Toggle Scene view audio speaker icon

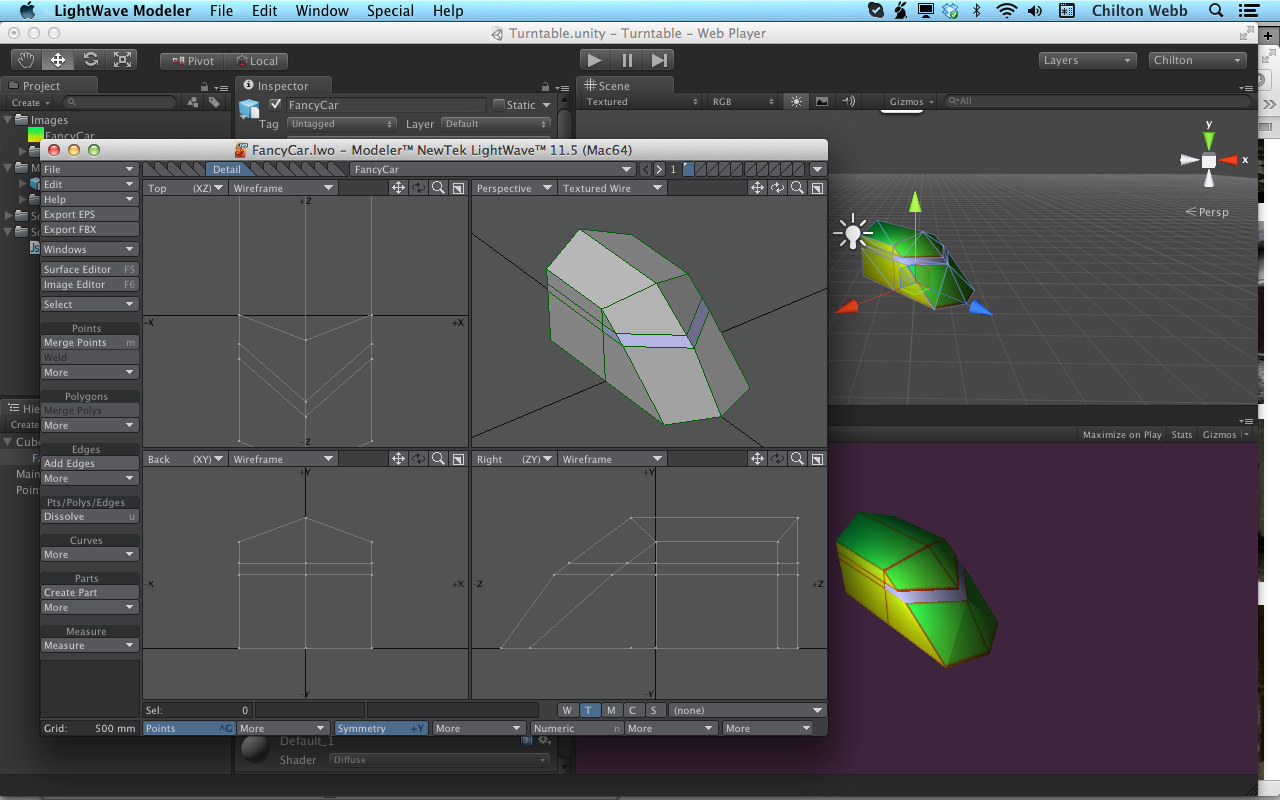point(848,101)
